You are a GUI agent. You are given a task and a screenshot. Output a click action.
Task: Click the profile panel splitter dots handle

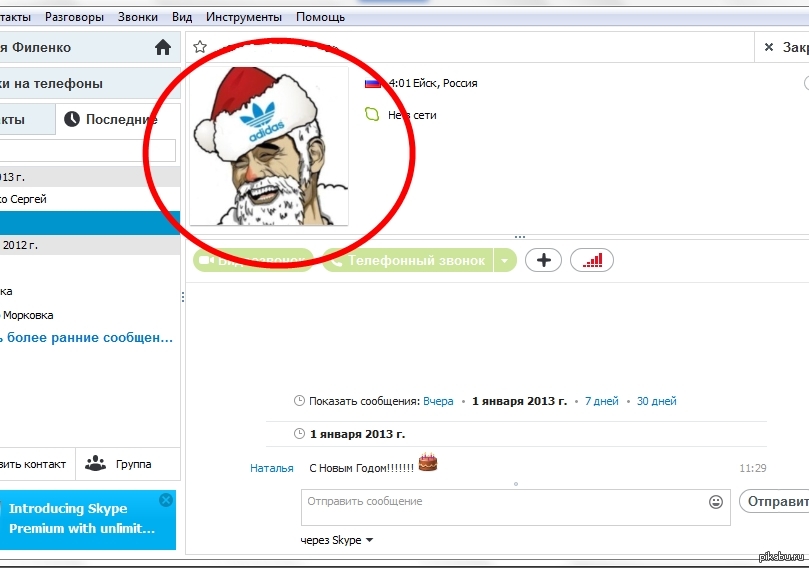click(x=520, y=237)
